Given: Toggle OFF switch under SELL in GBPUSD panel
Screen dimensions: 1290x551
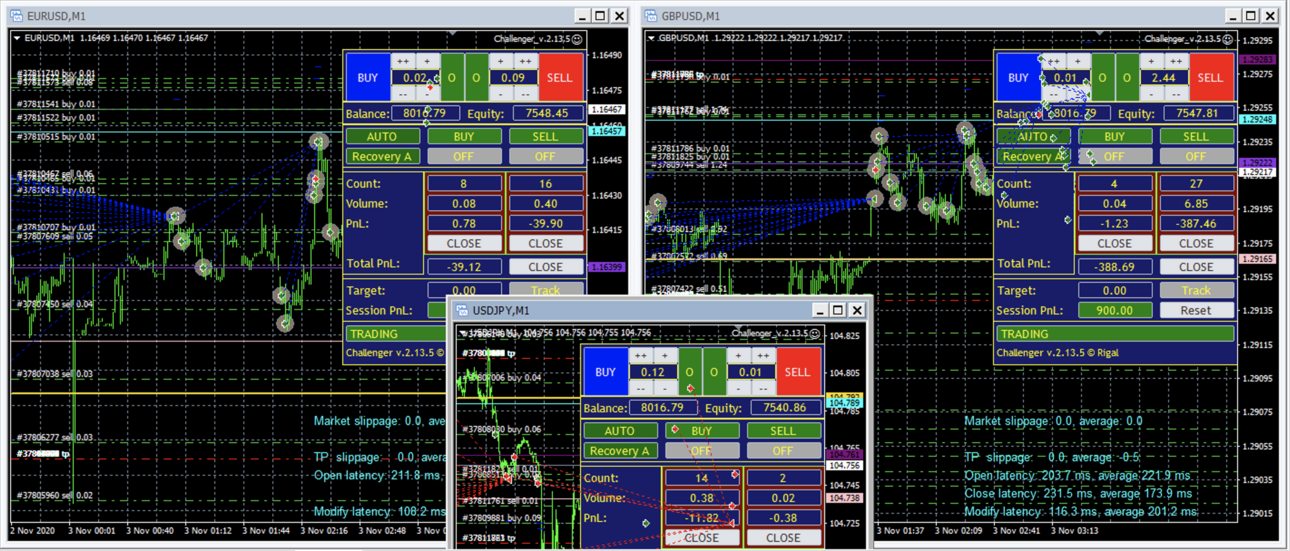Looking at the screenshot, I should point(1195,156).
